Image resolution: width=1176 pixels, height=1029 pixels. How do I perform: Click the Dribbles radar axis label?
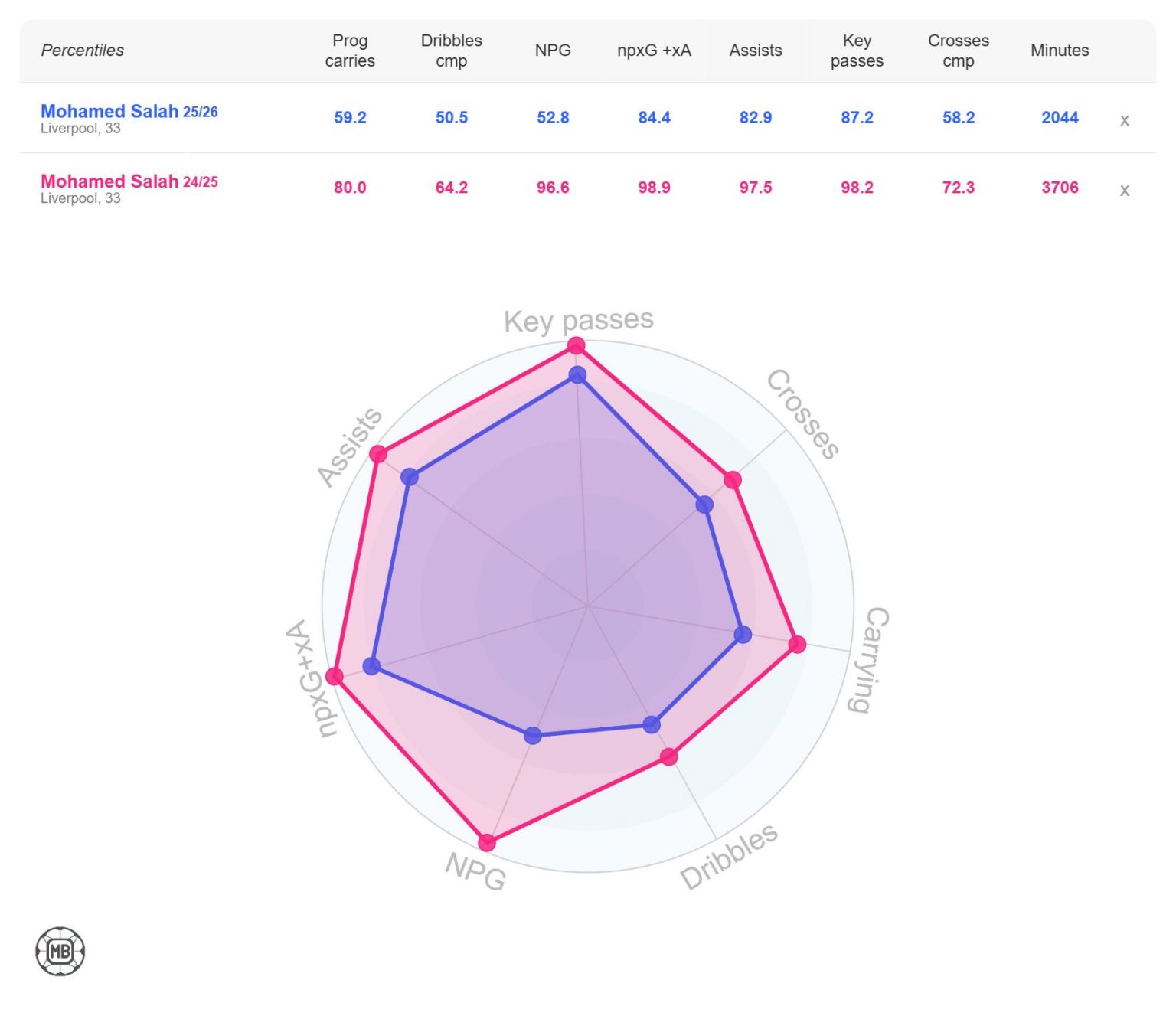pyautogui.click(x=729, y=856)
